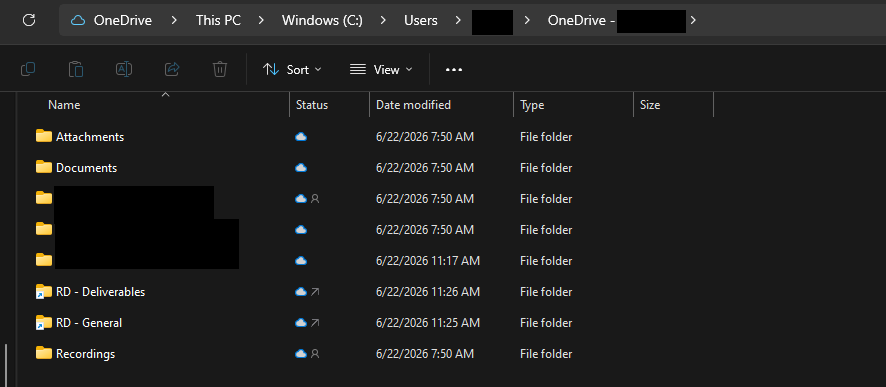
Task: Expand chevron after Windows (C:) breadcrumb
Action: (x=384, y=20)
